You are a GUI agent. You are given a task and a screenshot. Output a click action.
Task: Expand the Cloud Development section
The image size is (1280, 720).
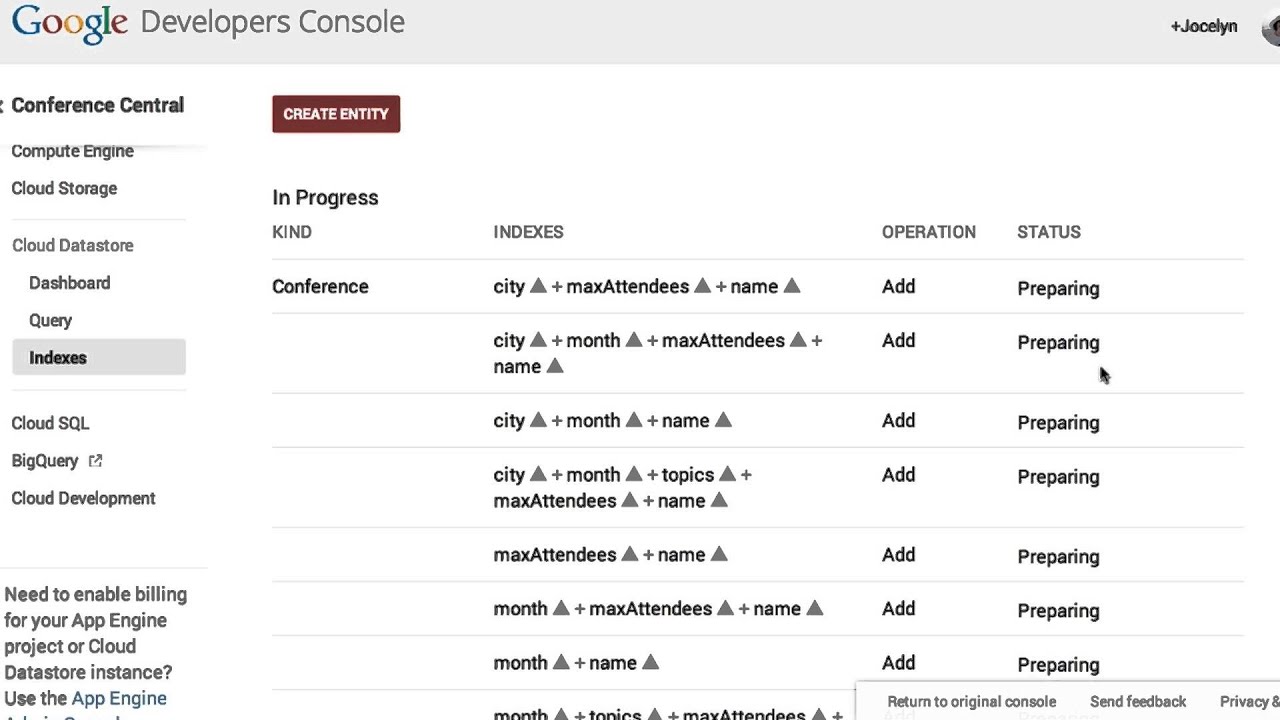[83, 499]
